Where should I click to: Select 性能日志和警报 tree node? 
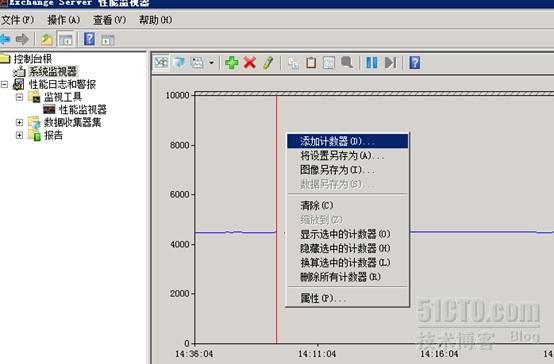(62, 84)
